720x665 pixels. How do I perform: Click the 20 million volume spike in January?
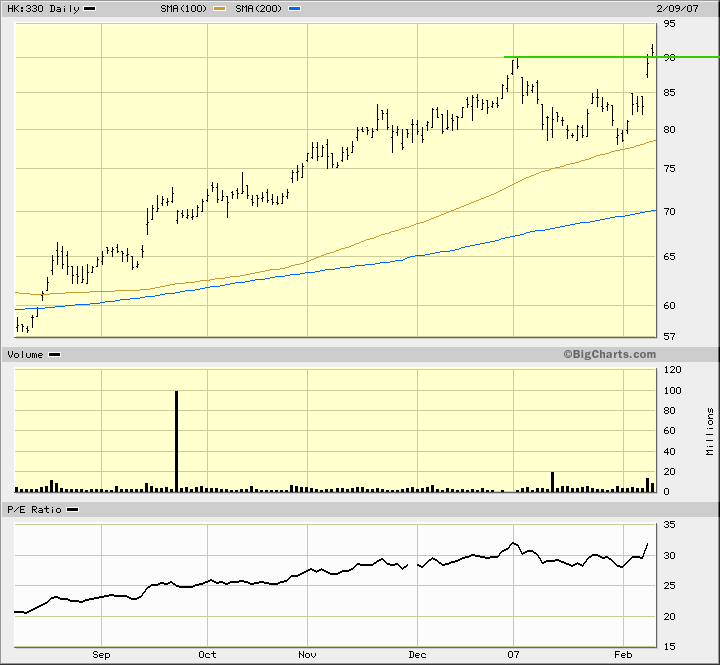[552, 482]
